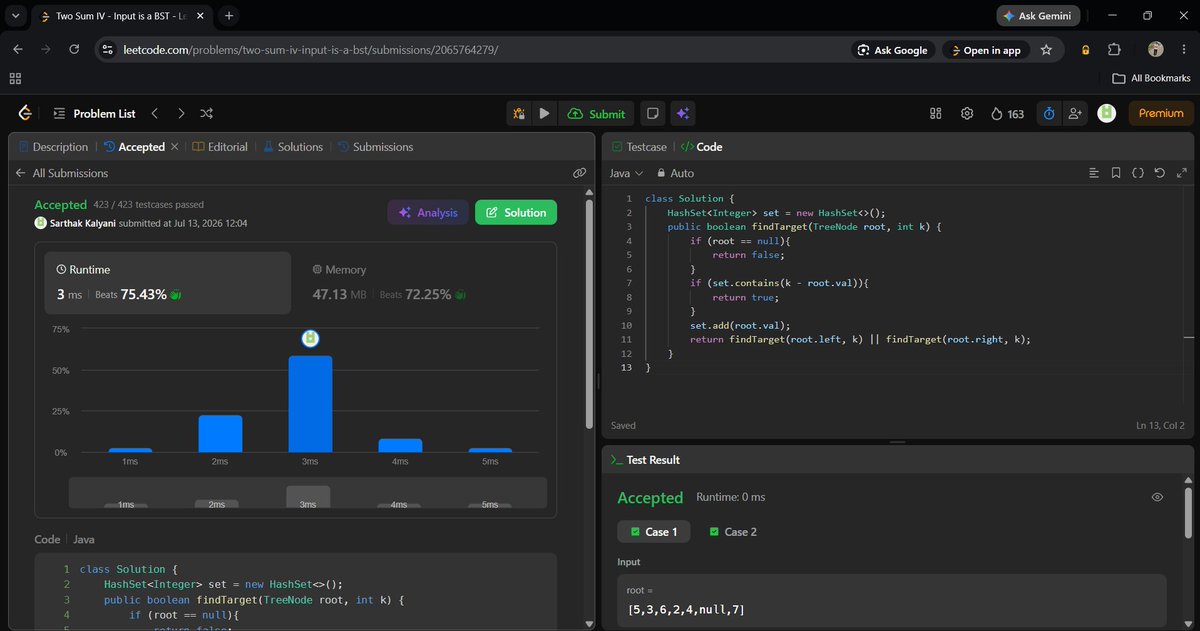The width and height of the screenshot is (1200, 631).
Task: Reload the page
Action: click(74, 50)
